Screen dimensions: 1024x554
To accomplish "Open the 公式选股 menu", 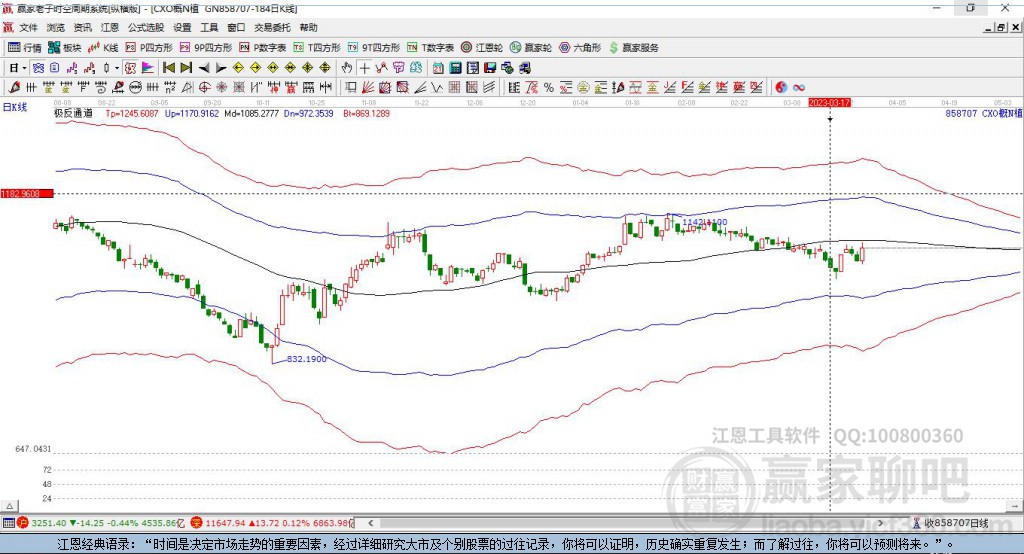I will (x=146, y=27).
